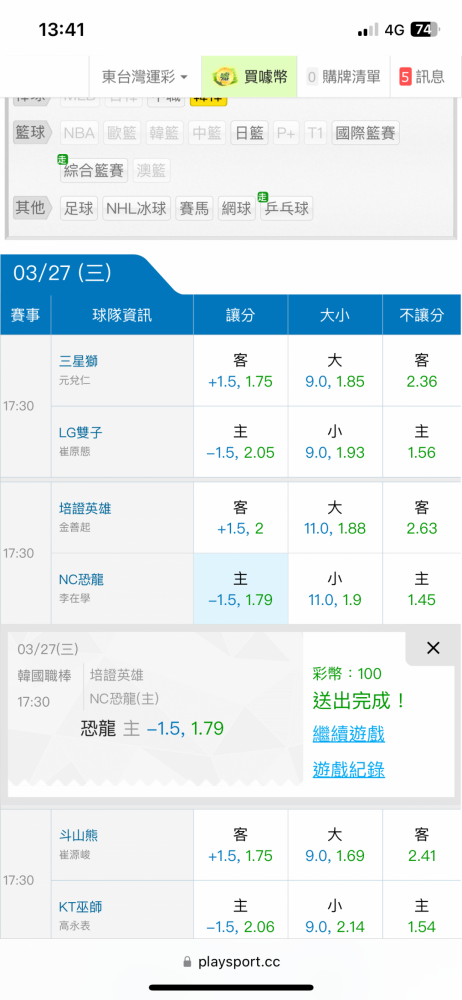
Task: Pick KT巫師 小 9.0 under bet
Action: [x=335, y=915]
